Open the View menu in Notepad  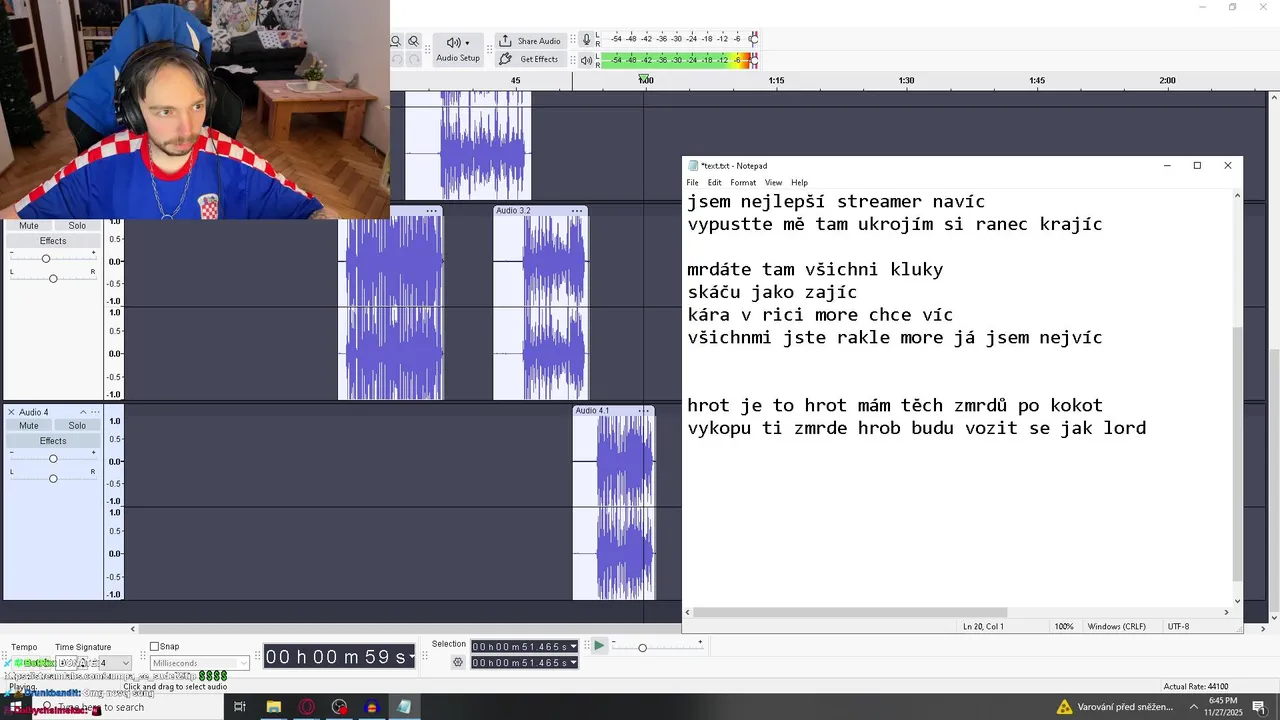coord(773,183)
